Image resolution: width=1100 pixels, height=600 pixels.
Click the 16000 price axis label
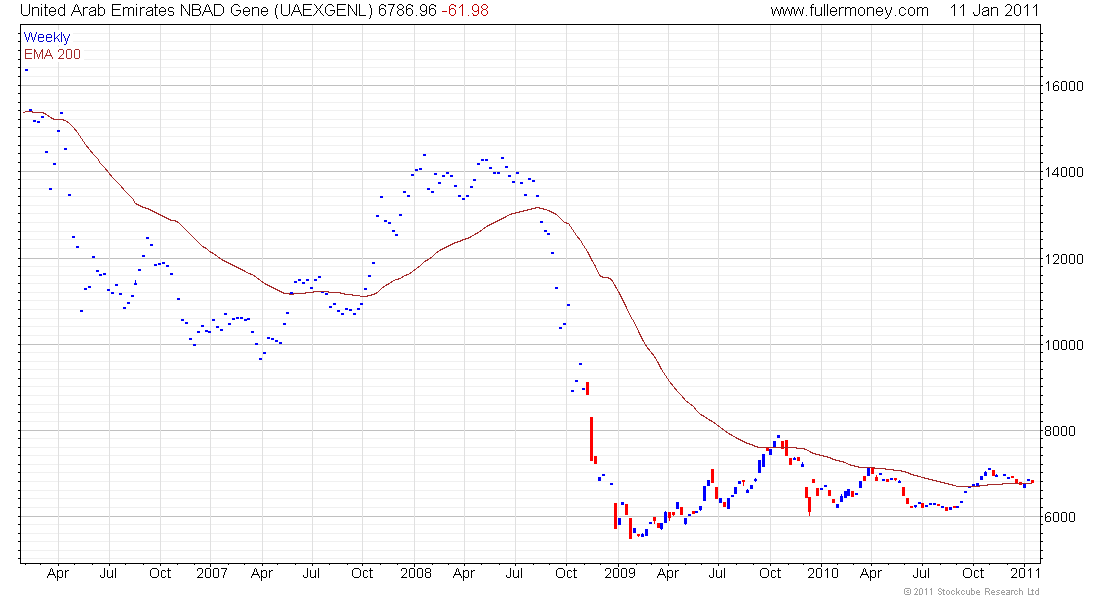point(1064,86)
